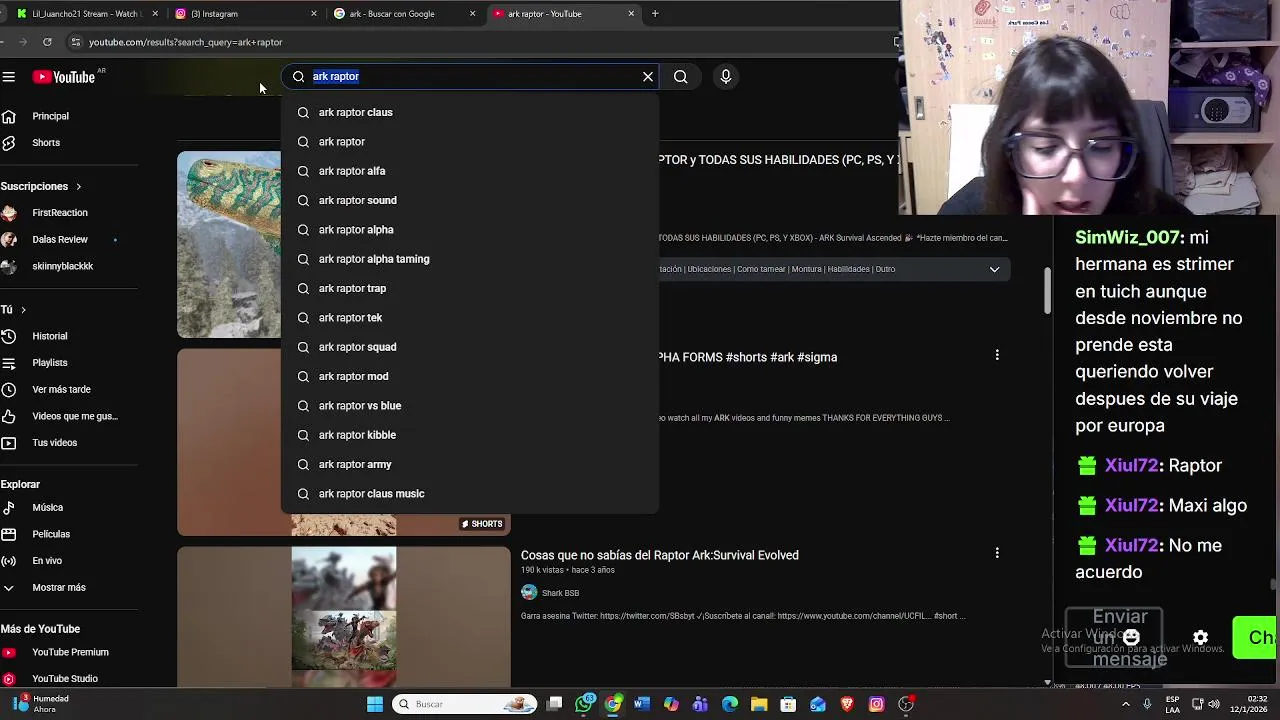Open video 'Cosas que no sabías del Raptor'

tap(659, 555)
